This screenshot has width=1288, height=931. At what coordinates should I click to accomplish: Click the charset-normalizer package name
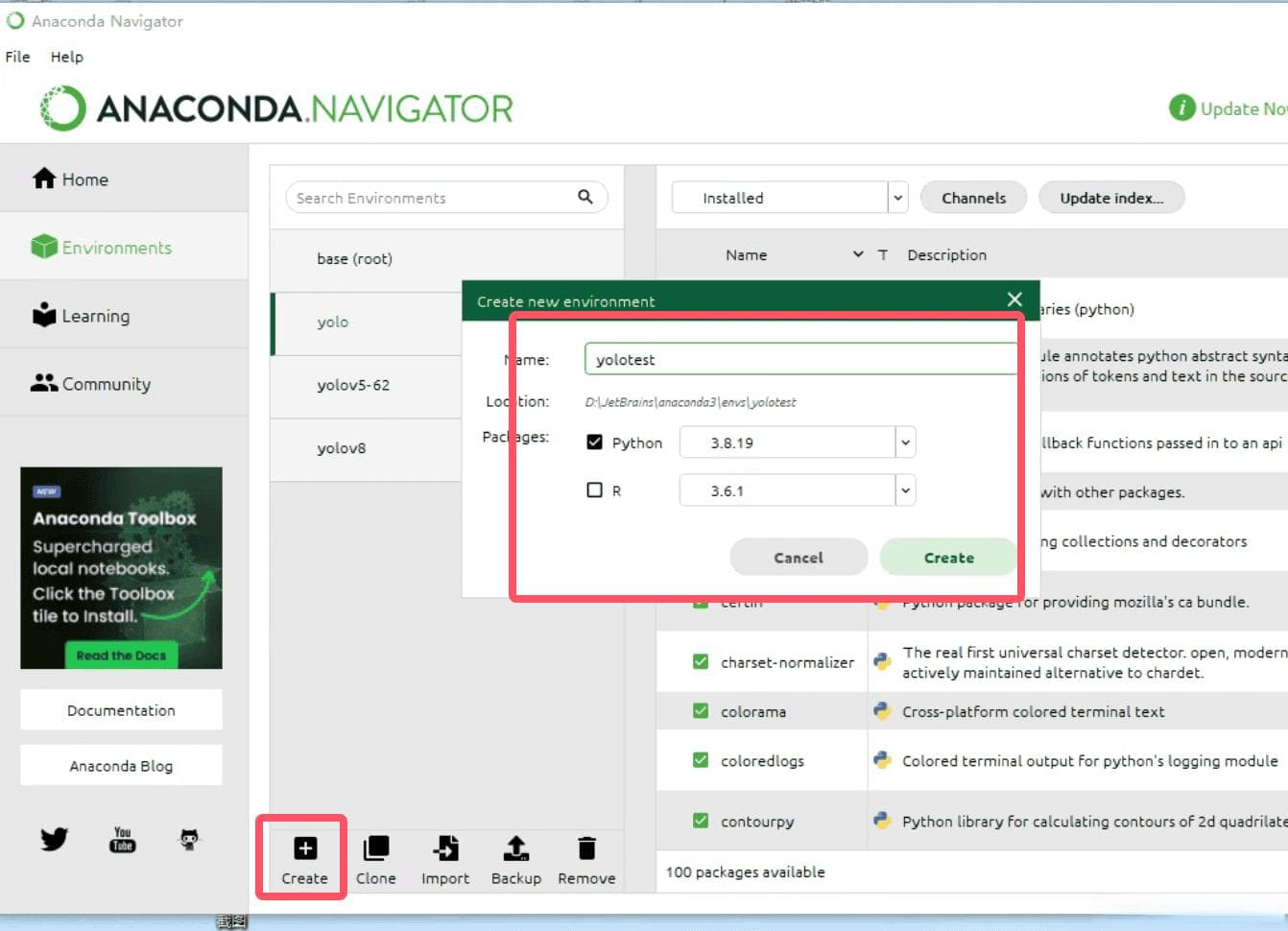[x=787, y=662]
